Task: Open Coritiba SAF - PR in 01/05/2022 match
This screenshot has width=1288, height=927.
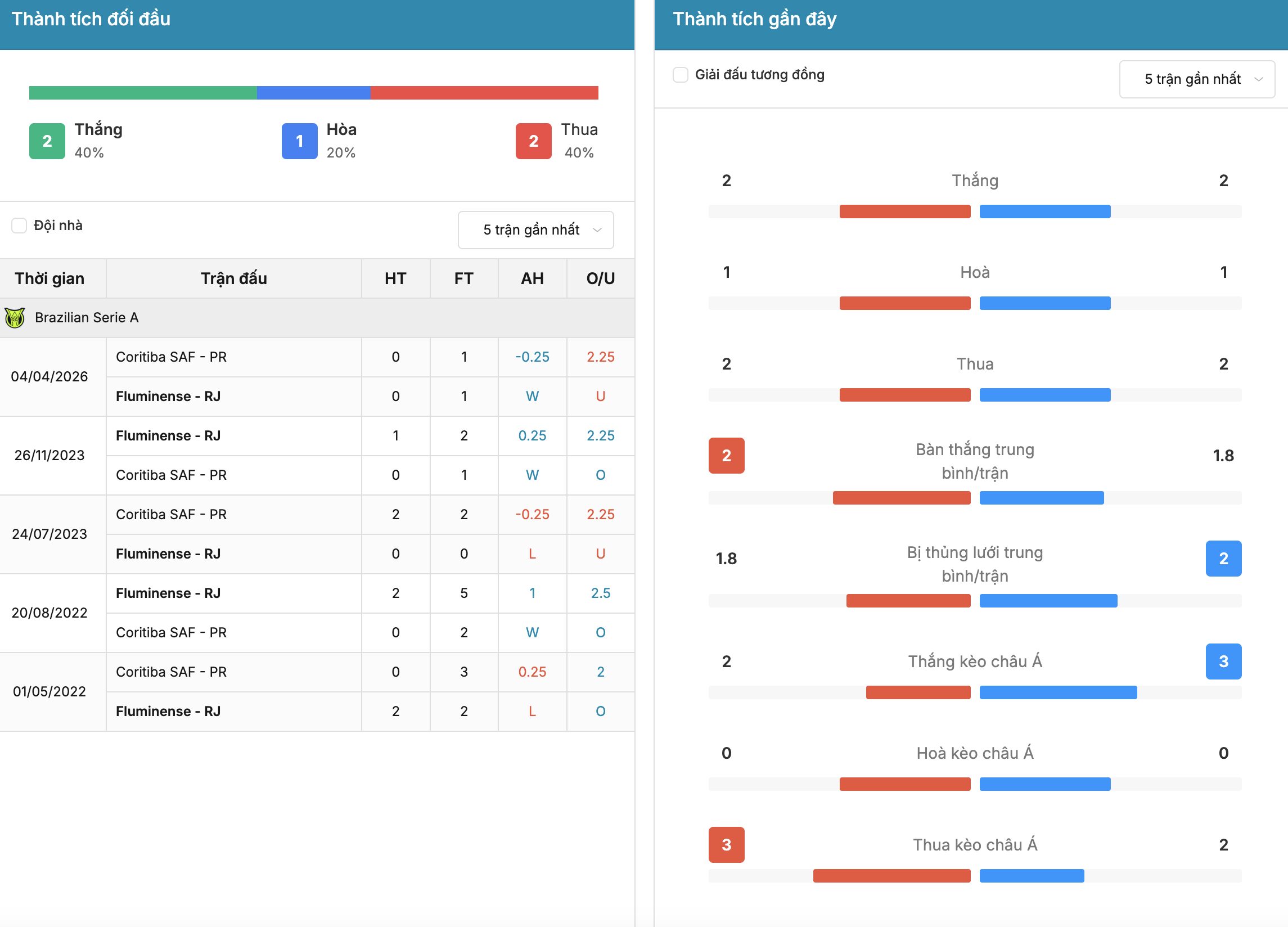Action: [172, 672]
